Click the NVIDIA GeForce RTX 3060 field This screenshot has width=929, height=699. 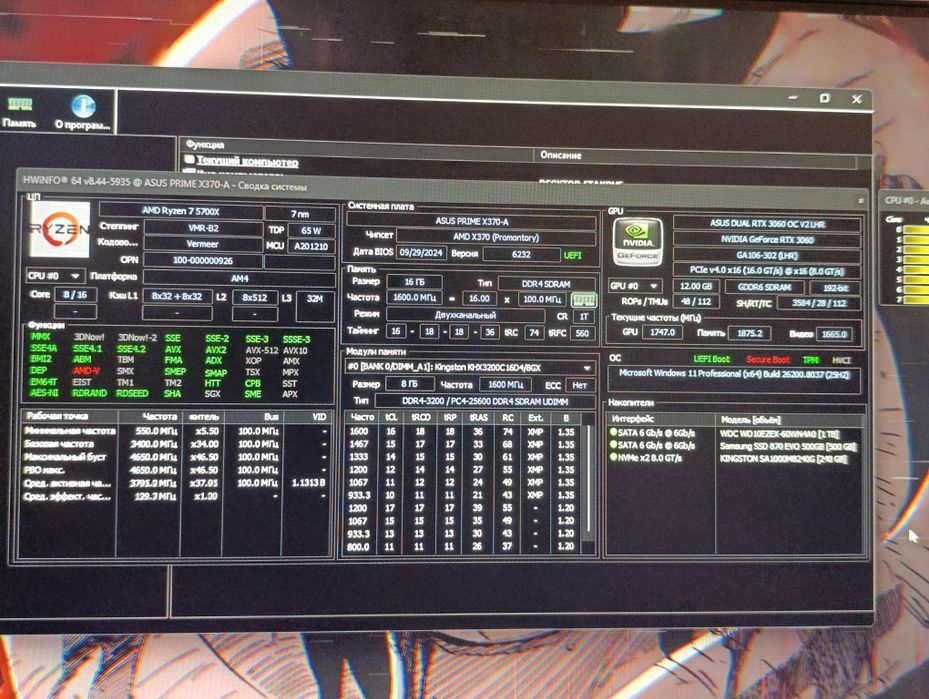(x=767, y=239)
